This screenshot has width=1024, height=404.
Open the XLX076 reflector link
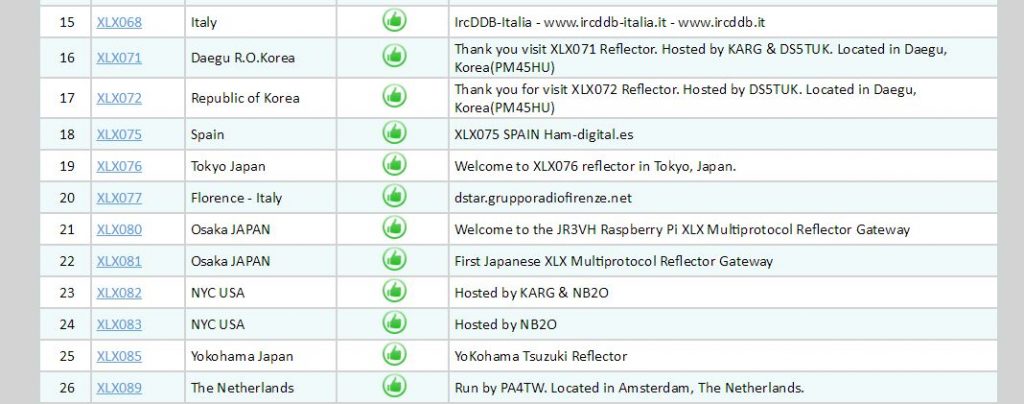click(119, 166)
